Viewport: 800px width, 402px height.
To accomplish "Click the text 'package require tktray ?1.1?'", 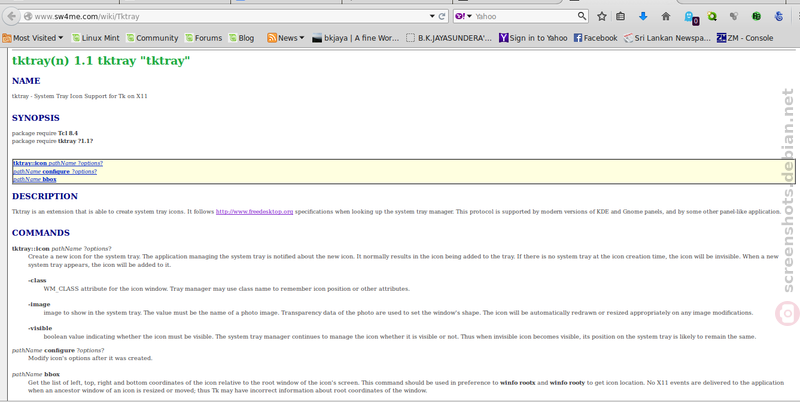I will pyautogui.click(x=53, y=141).
